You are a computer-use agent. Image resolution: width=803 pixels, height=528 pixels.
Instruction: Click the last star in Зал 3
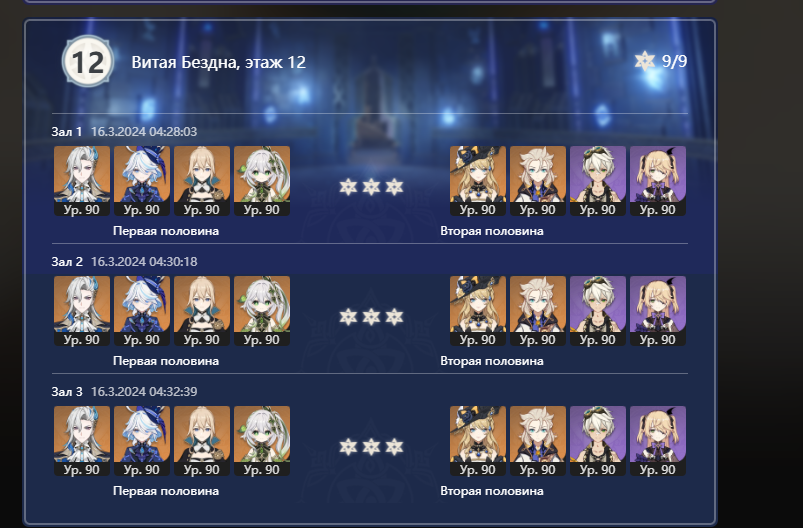(x=394, y=447)
